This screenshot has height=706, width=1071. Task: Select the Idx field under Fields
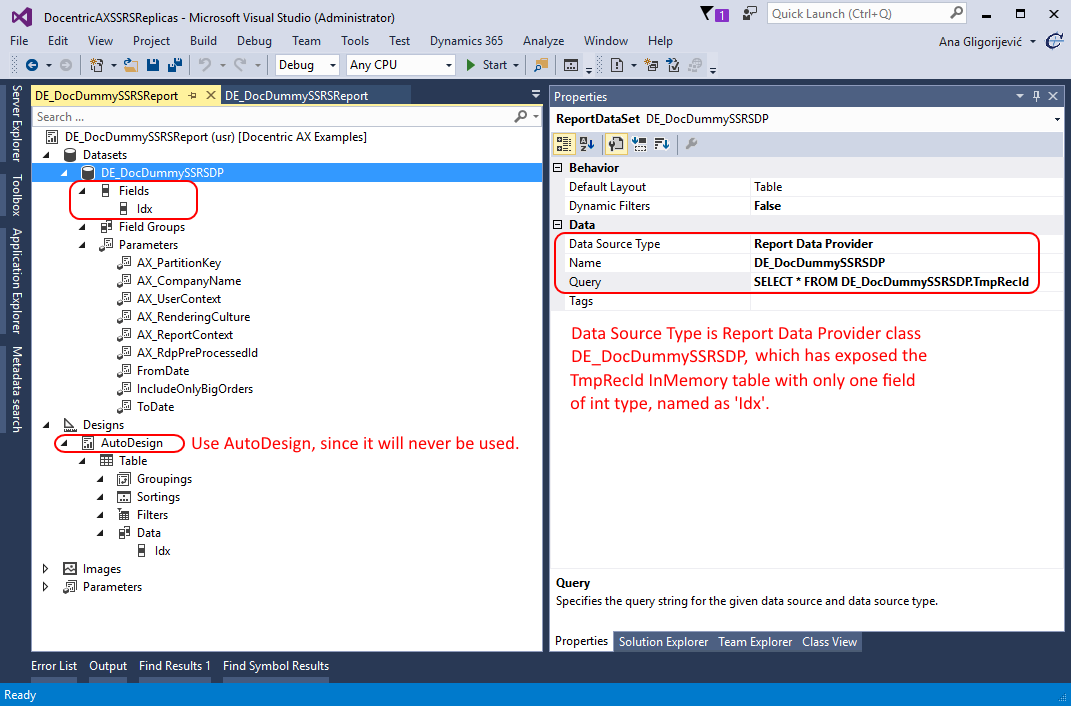(x=145, y=209)
